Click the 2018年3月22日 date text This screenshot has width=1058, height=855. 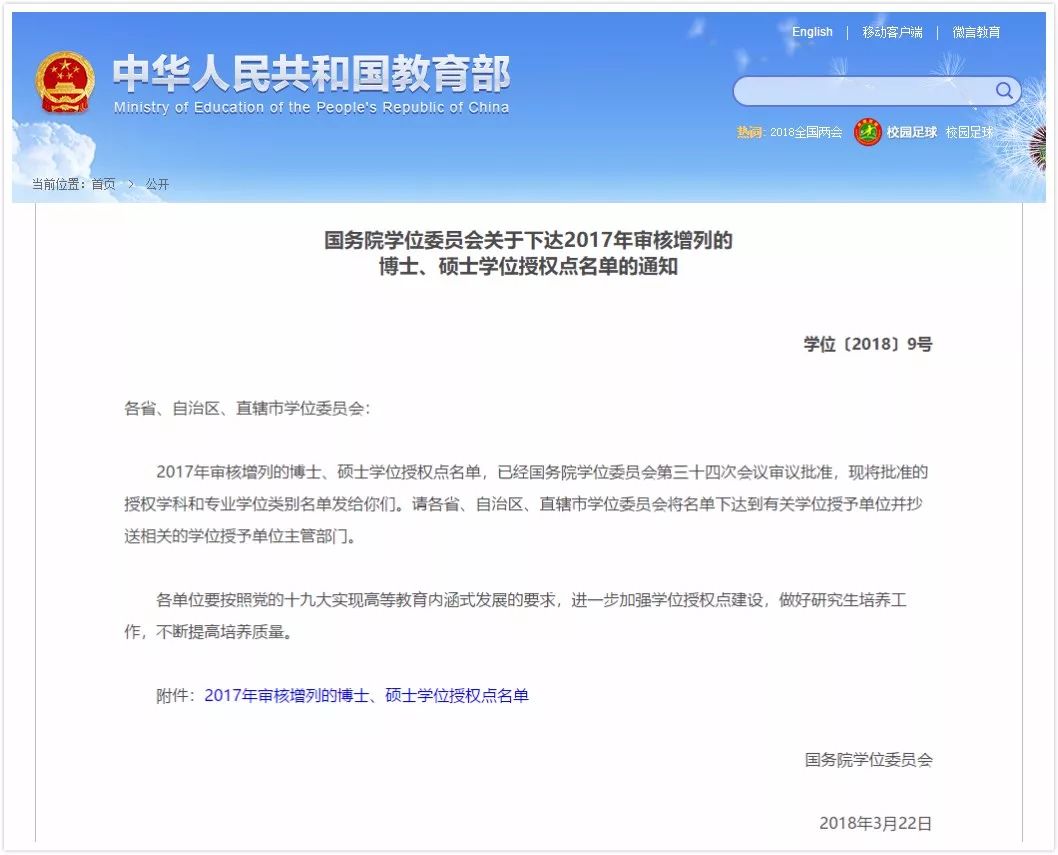875,823
